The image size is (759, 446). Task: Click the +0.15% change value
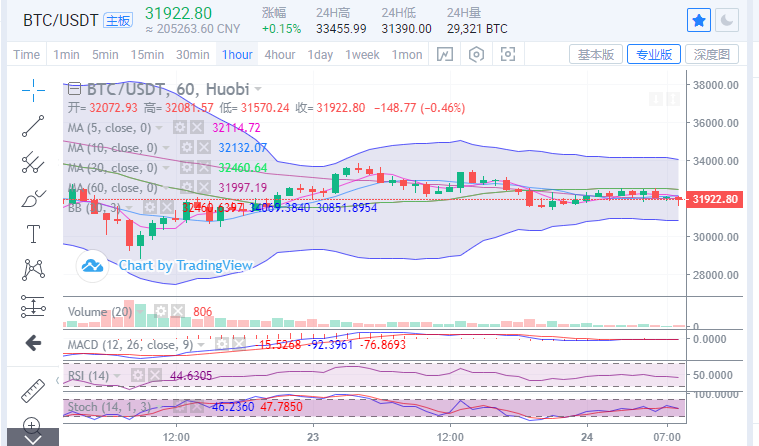point(281,29)
